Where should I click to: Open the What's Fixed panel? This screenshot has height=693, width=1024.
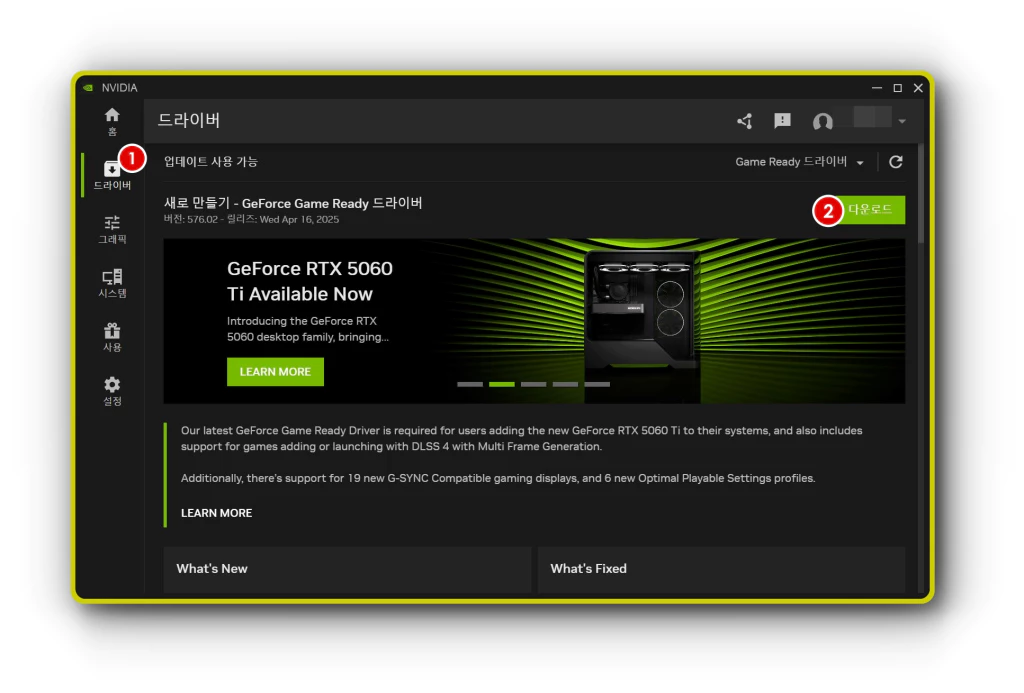point(721,570)
